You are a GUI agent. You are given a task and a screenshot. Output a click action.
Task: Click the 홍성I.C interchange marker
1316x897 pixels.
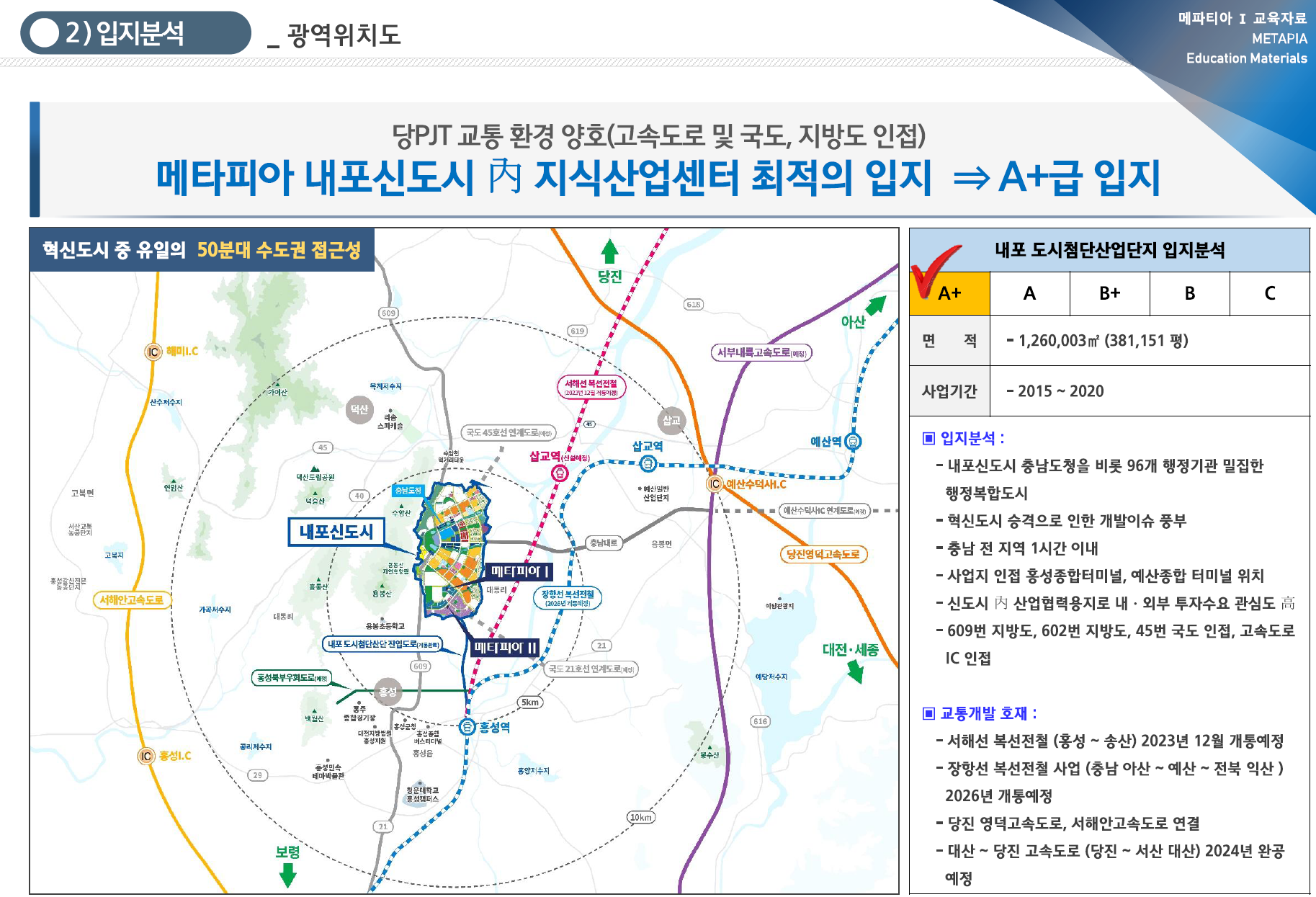click(x=146, y=756)
